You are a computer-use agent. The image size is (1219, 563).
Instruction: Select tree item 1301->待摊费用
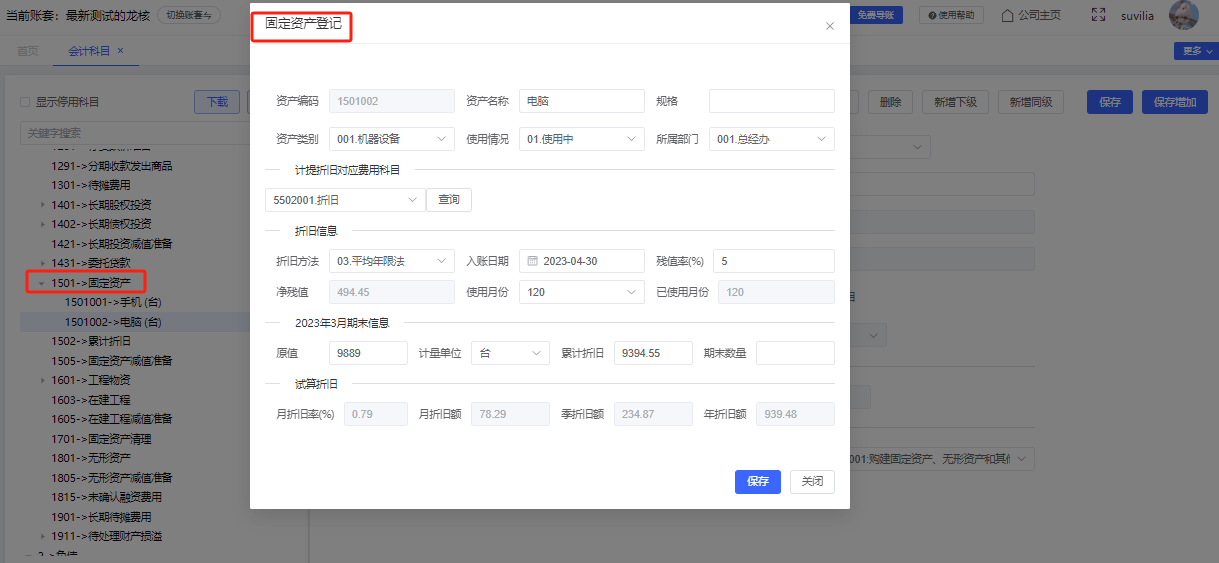91,185
